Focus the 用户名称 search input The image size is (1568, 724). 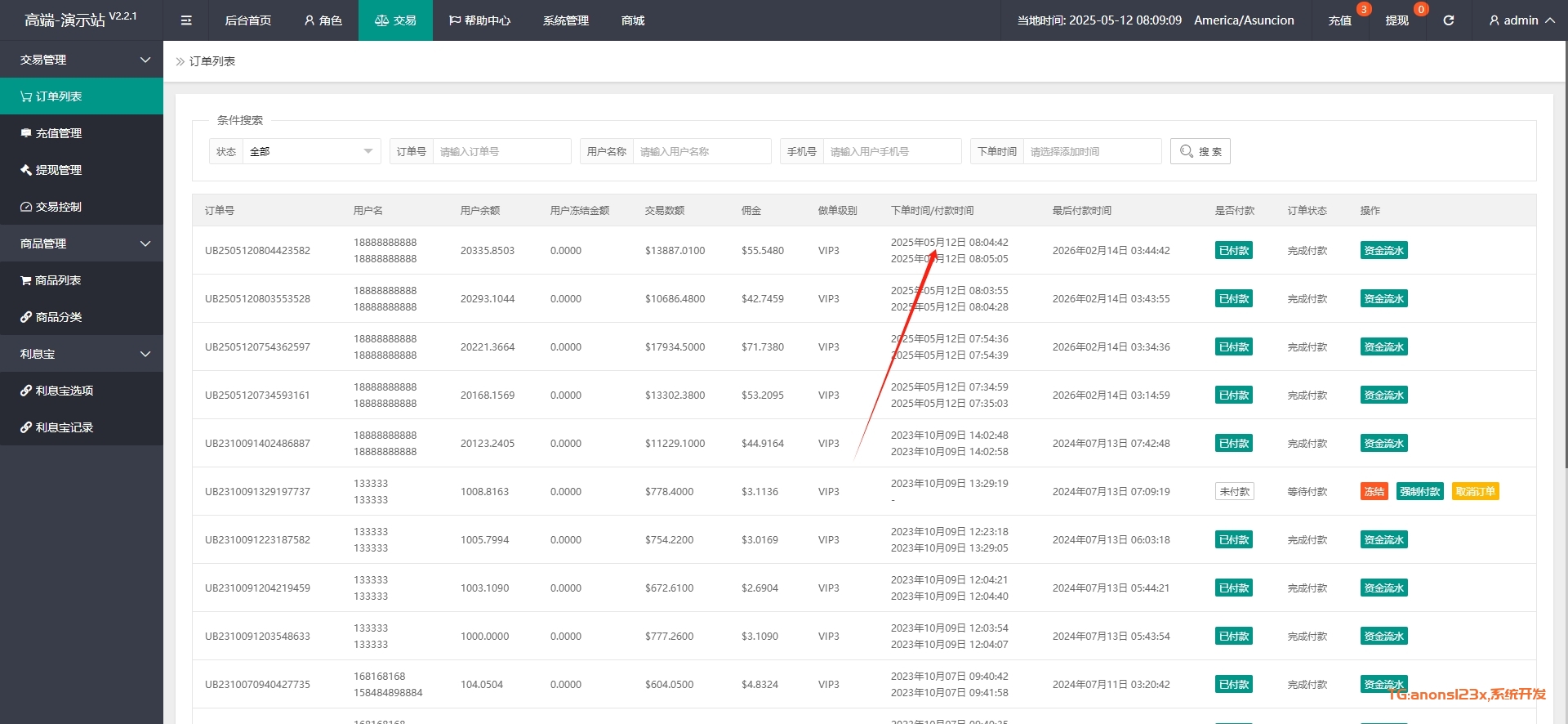(x=702, y=151)
